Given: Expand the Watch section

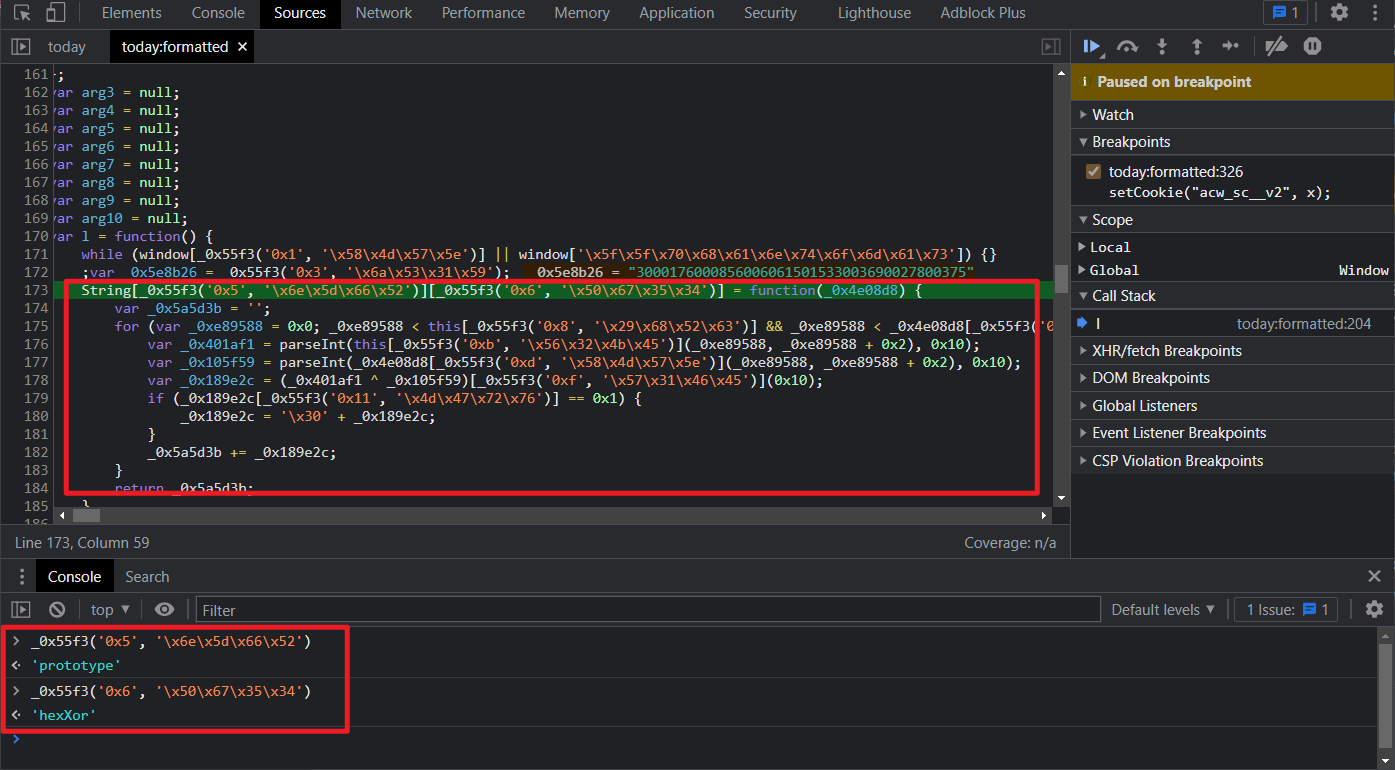Looking at the screenshot, I should (x=1112, y=114).
